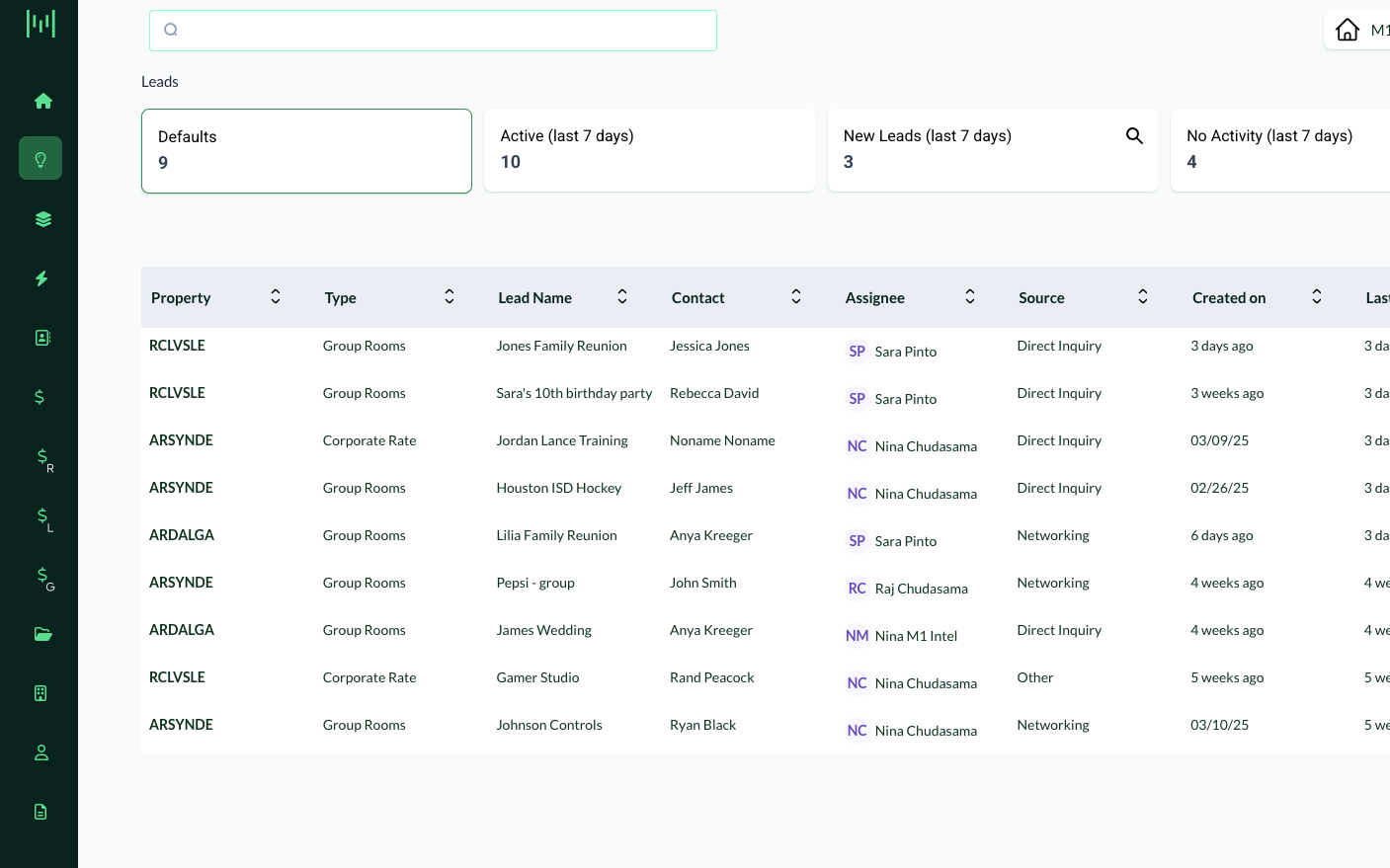Click the stacked layers sidebar icon

pyautogui.click(x=42, y=219)
